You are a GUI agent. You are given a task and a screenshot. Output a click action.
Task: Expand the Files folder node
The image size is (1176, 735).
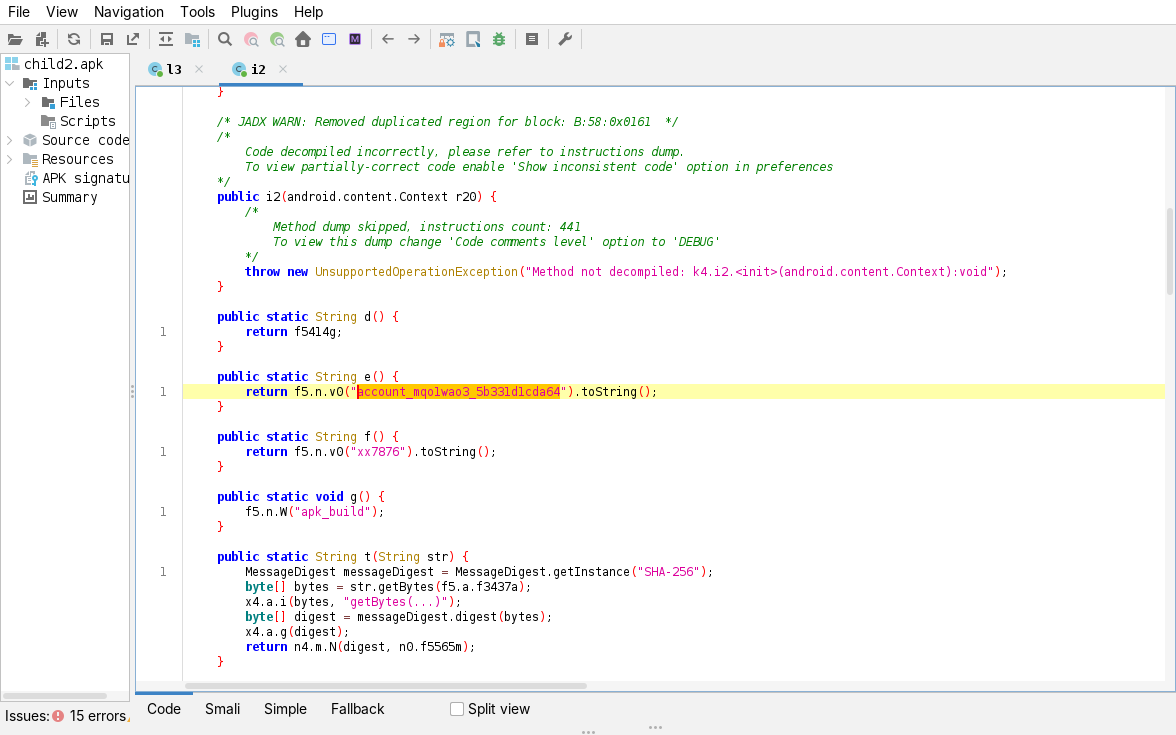[x=28, y=102]
